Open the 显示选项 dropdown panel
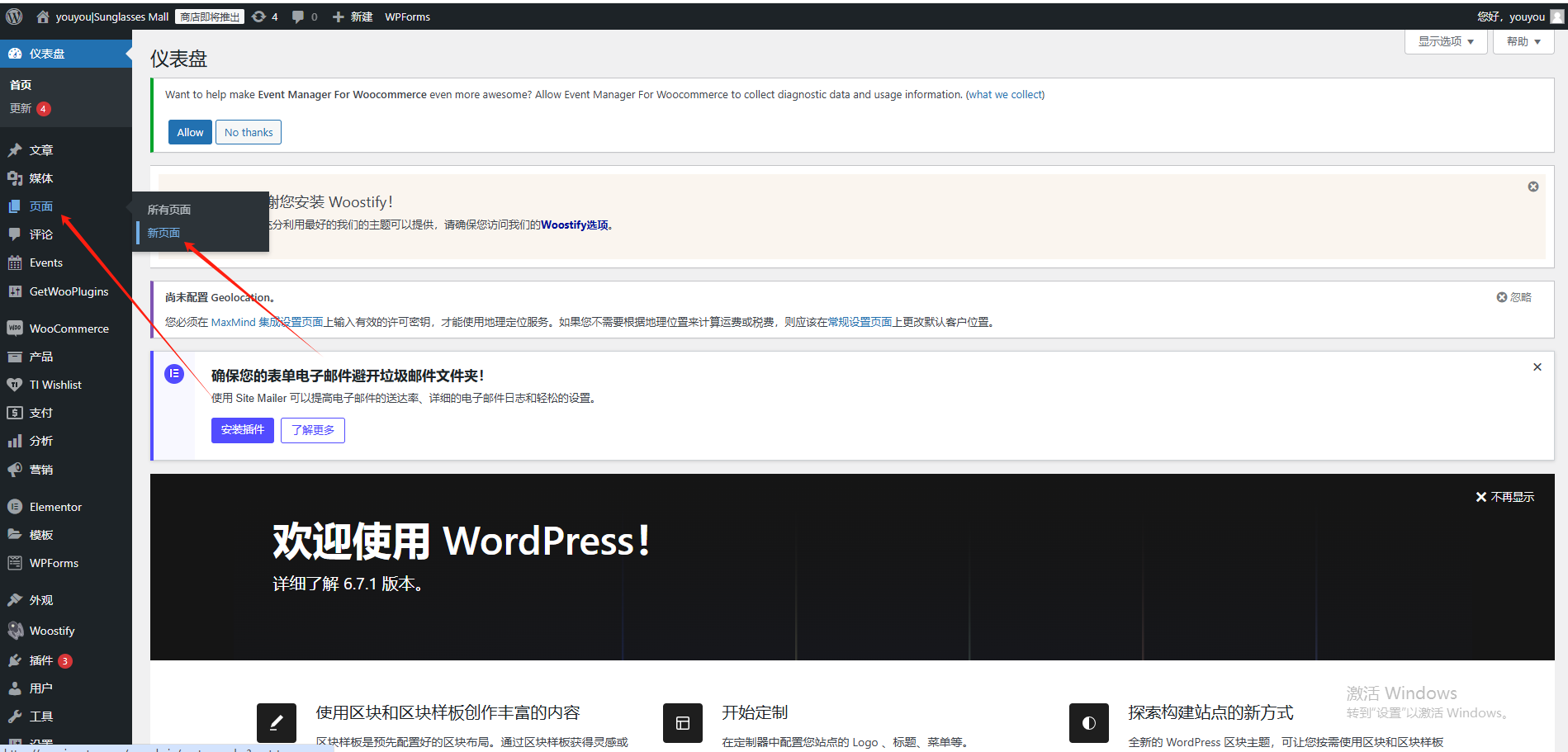Viewport: 1568px width, 752px height. click(x=1445, y=40)
